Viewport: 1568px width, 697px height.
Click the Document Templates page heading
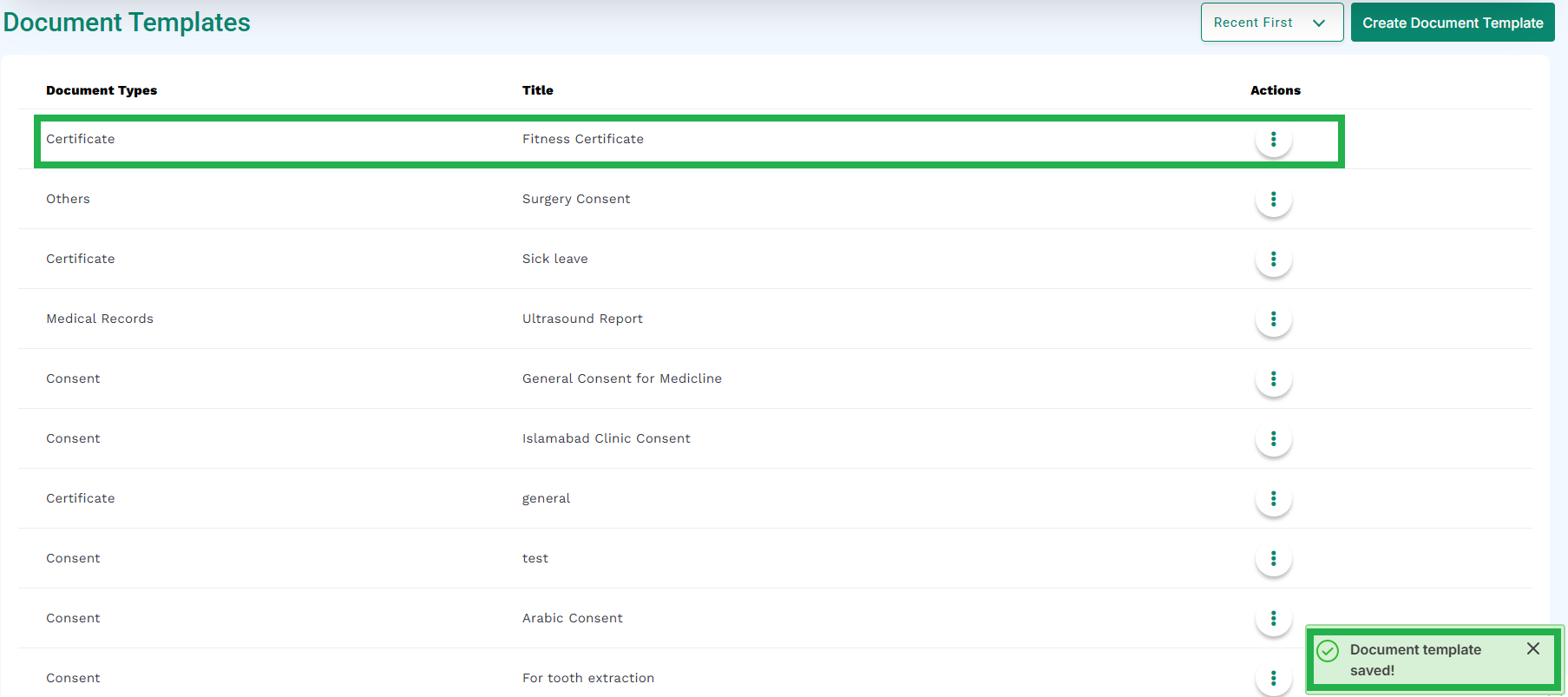click(x=127, y=22)
